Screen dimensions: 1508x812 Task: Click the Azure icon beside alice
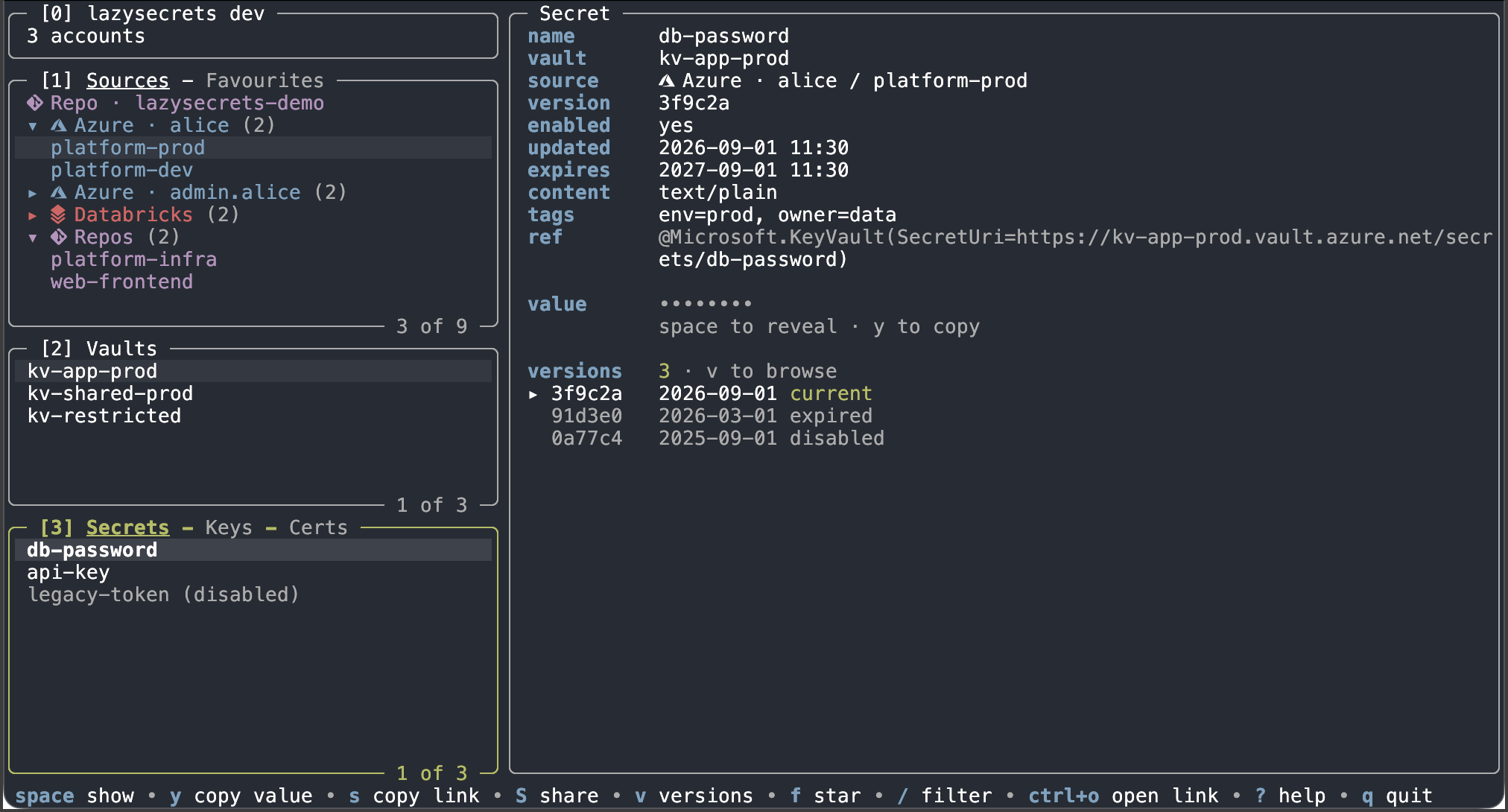pyautogui.click(x=59, y=125)
